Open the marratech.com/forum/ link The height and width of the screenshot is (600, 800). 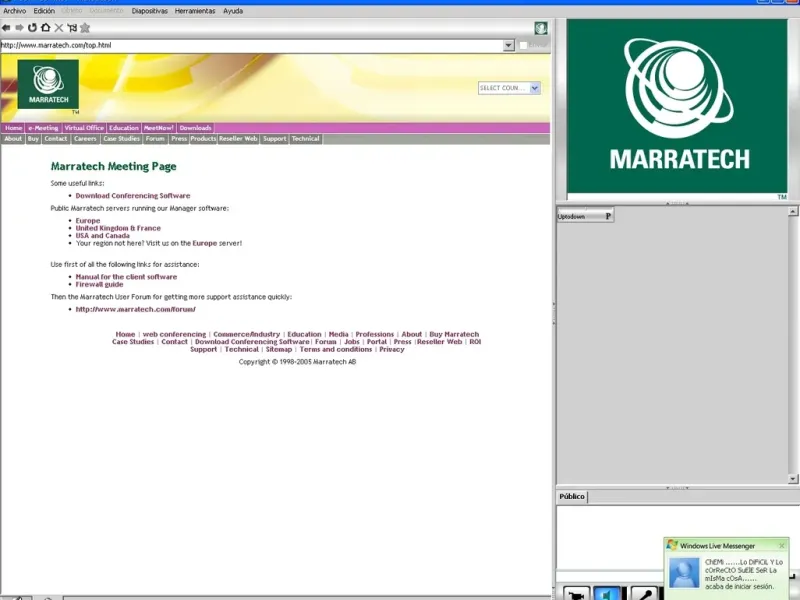[136, 309]
